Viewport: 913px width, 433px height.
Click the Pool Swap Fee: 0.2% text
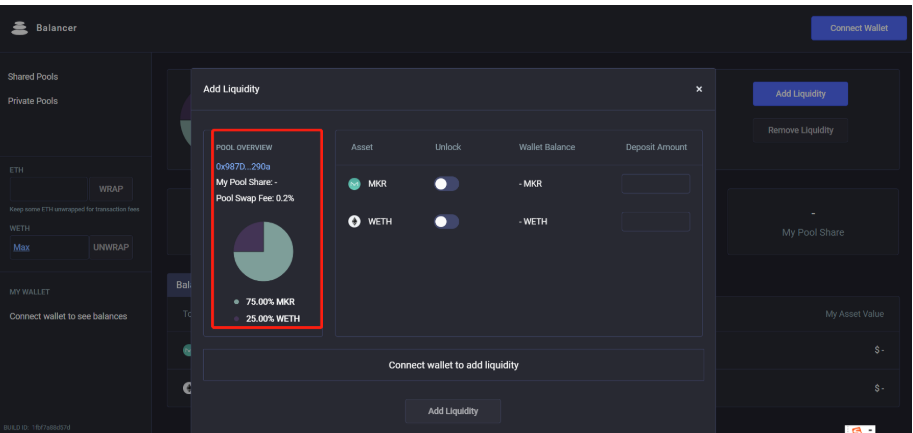tap(255, 198)
